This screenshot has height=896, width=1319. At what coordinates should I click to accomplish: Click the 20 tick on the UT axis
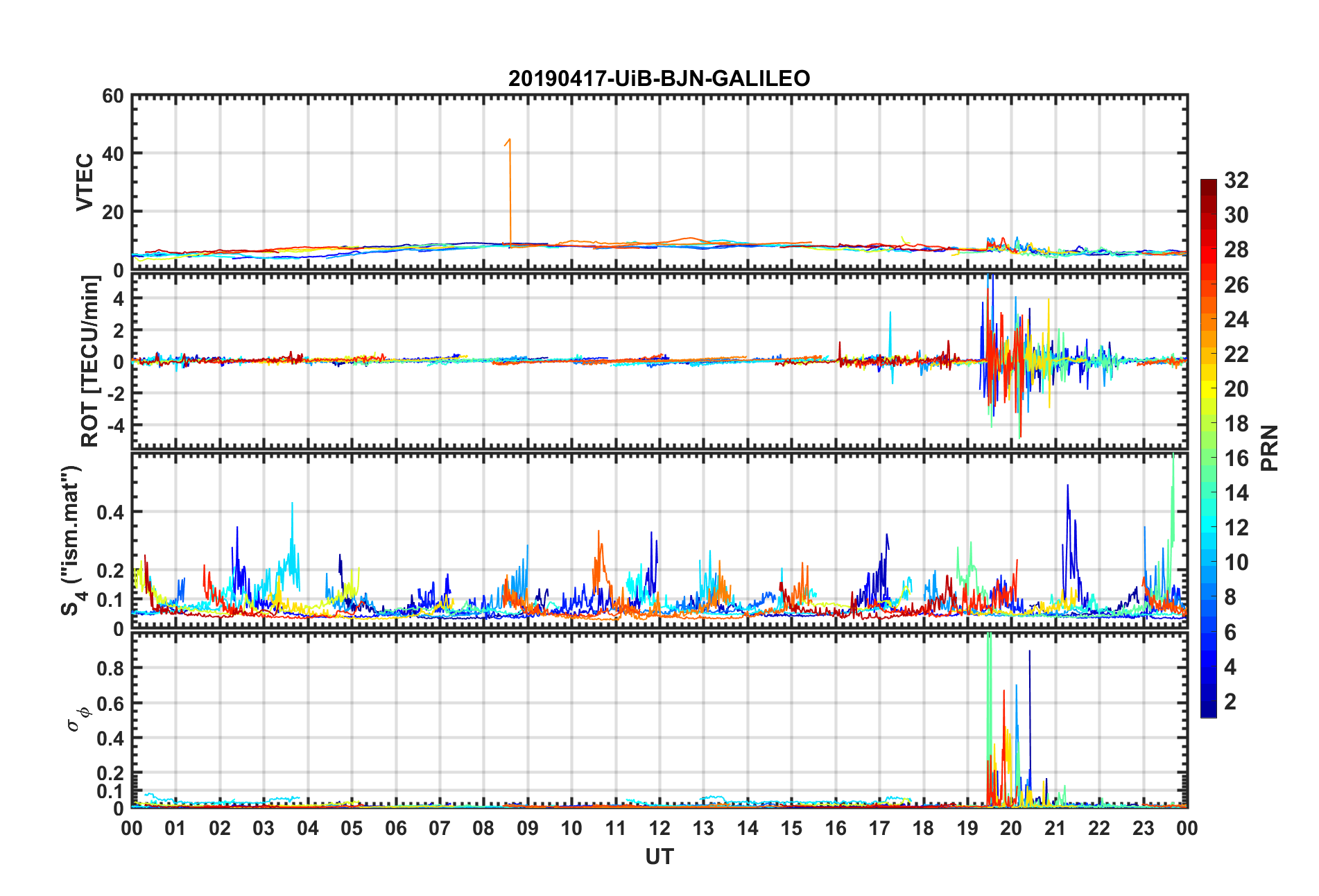pyautogui.click(x=1011, y=828)
